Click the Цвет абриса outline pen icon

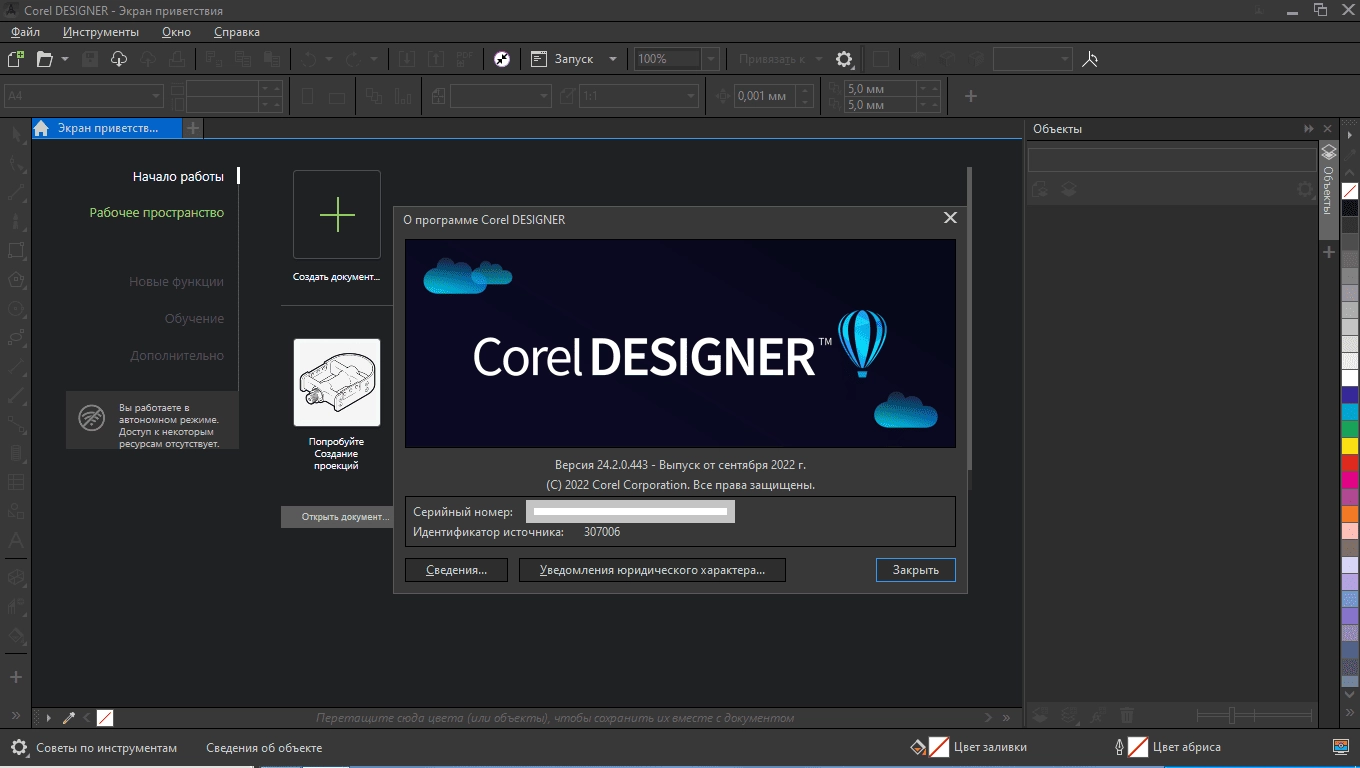pos(1119,747)
